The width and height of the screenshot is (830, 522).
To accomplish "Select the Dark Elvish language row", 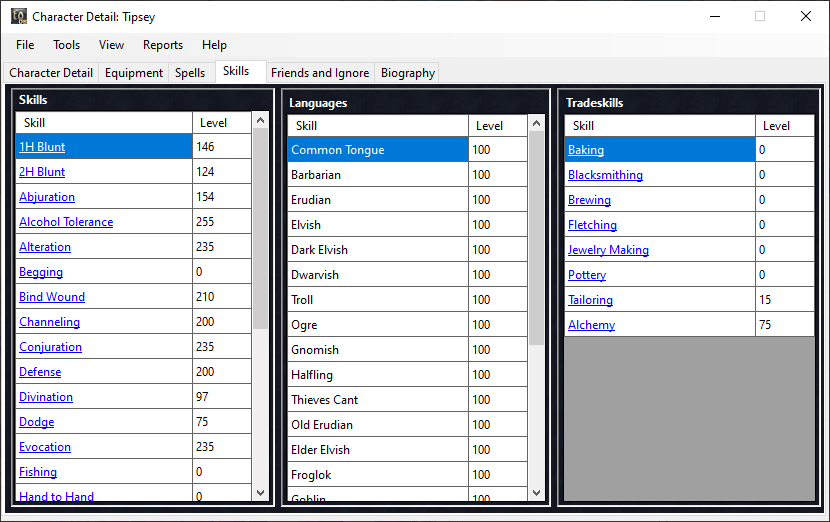I will coord(320,250).
